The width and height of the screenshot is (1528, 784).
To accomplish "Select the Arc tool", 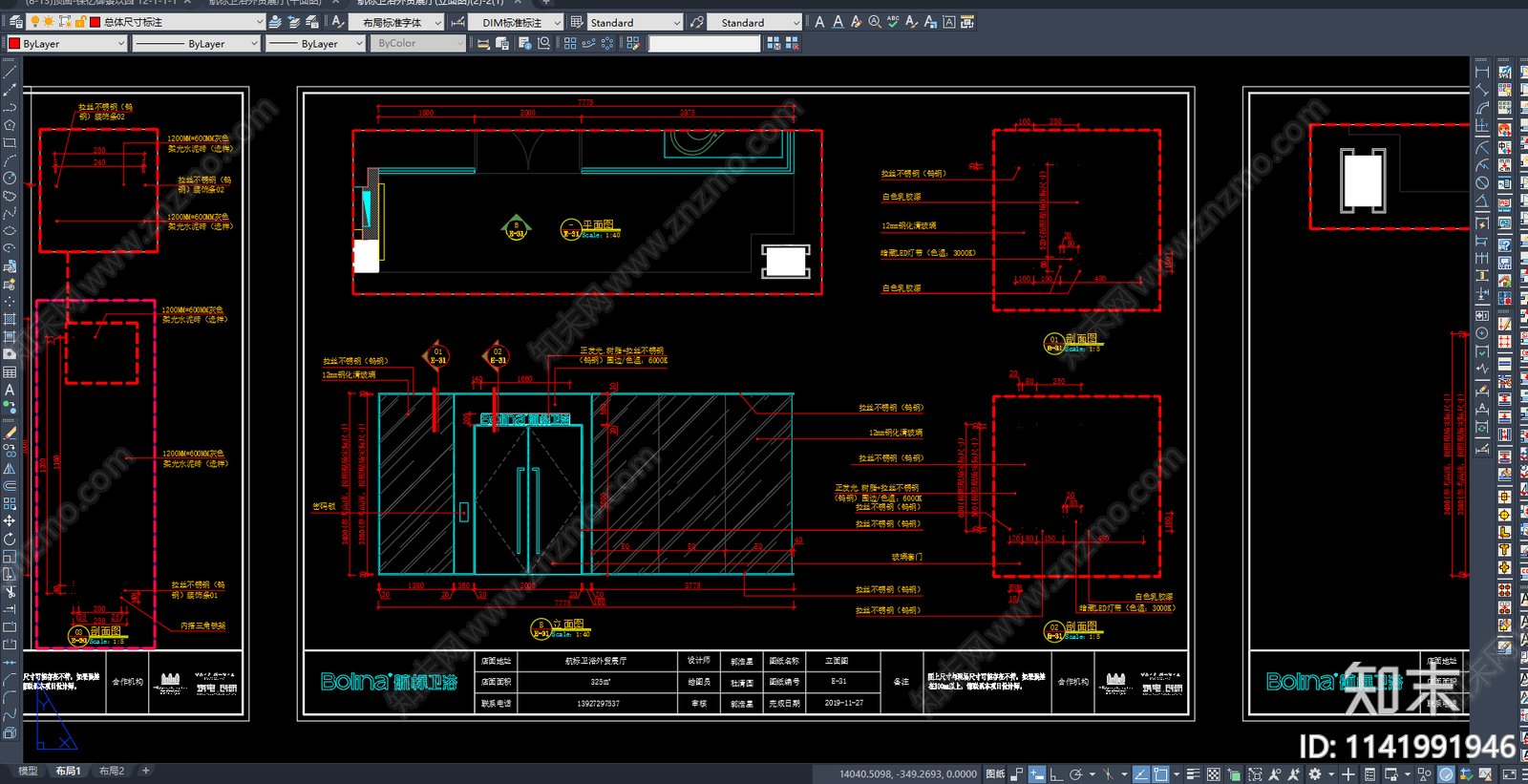I will tap(10, 159).
